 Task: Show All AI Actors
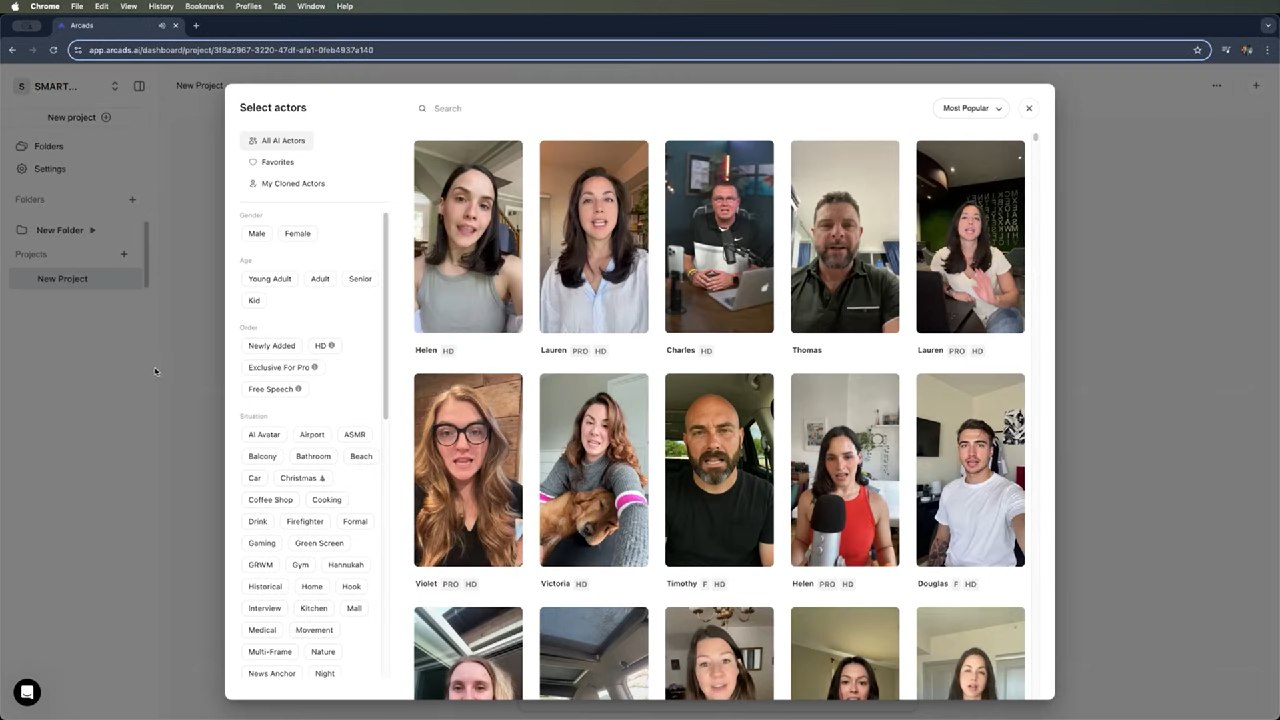[277, 141]
